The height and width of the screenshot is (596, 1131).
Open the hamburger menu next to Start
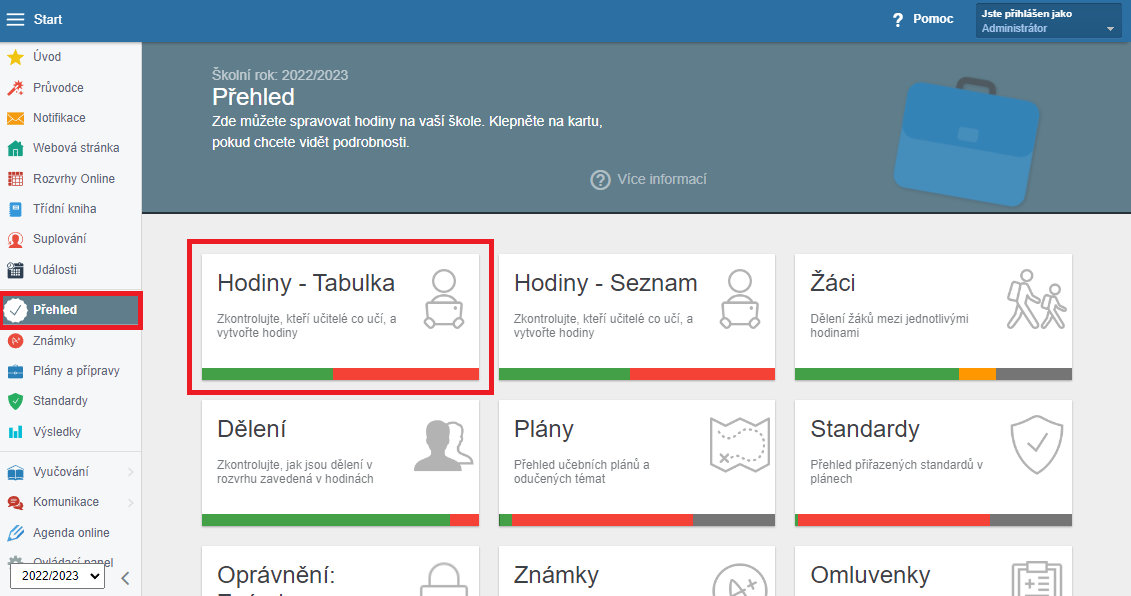(15, 19)
